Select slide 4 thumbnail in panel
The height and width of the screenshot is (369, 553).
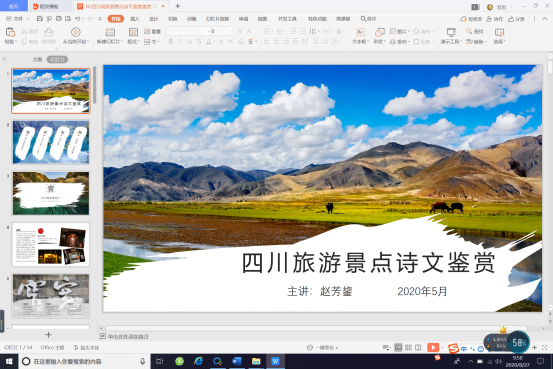tap(51, 244)
